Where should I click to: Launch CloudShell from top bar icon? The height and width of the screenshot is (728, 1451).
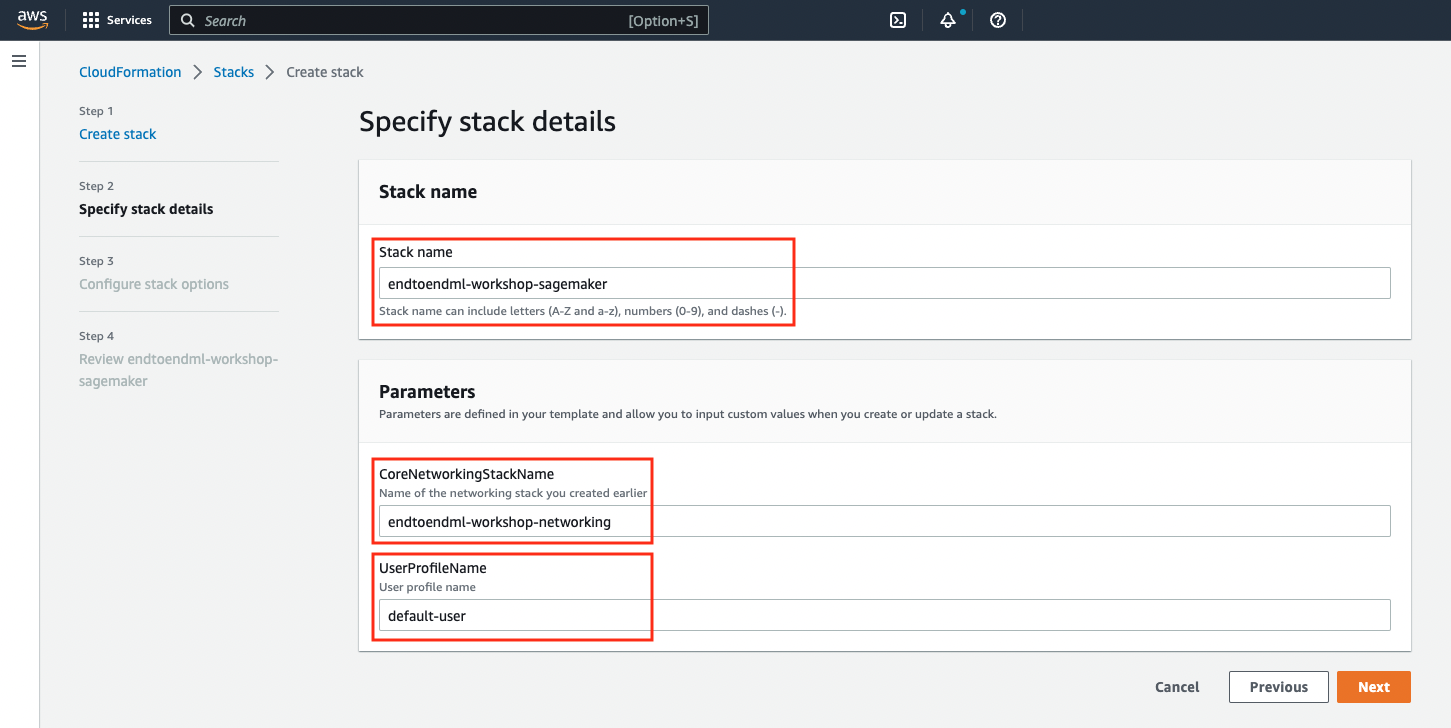[x=898, y=20]
